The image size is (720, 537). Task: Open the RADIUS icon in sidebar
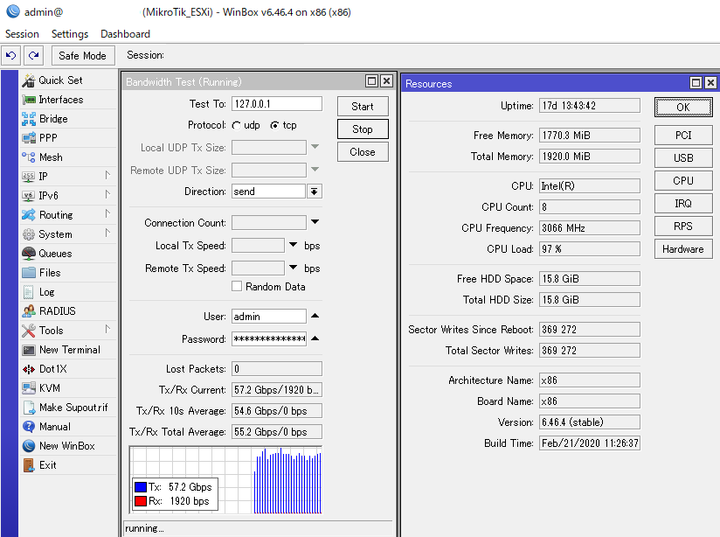[28, 311]
